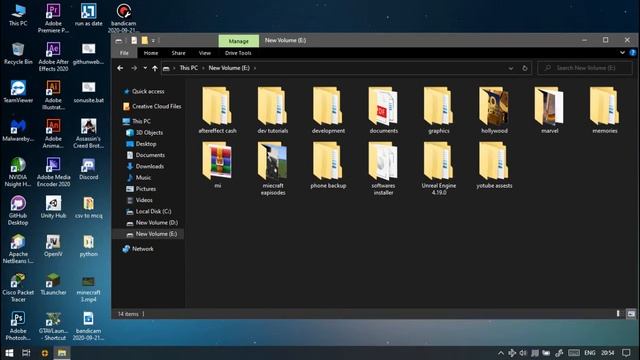Open the notification center icon
The width and height of the screenshot is (640, 360).
626,353
